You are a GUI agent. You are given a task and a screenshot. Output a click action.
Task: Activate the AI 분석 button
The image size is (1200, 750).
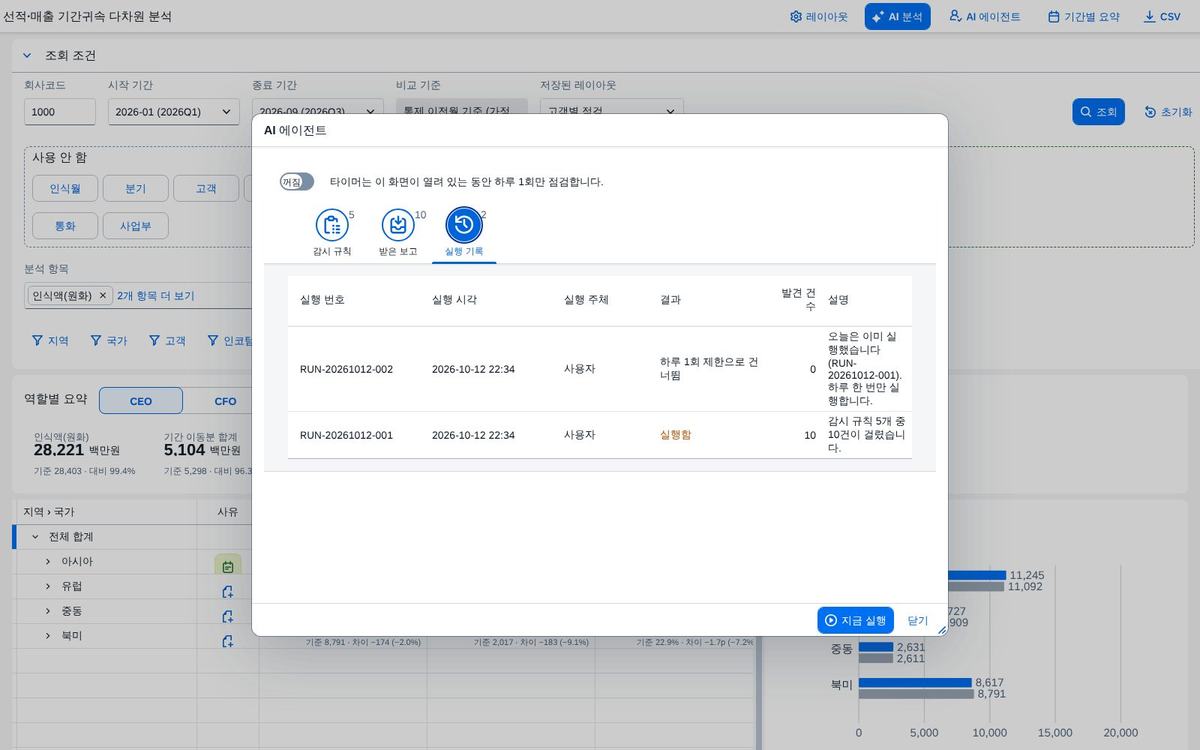(897, 16)
